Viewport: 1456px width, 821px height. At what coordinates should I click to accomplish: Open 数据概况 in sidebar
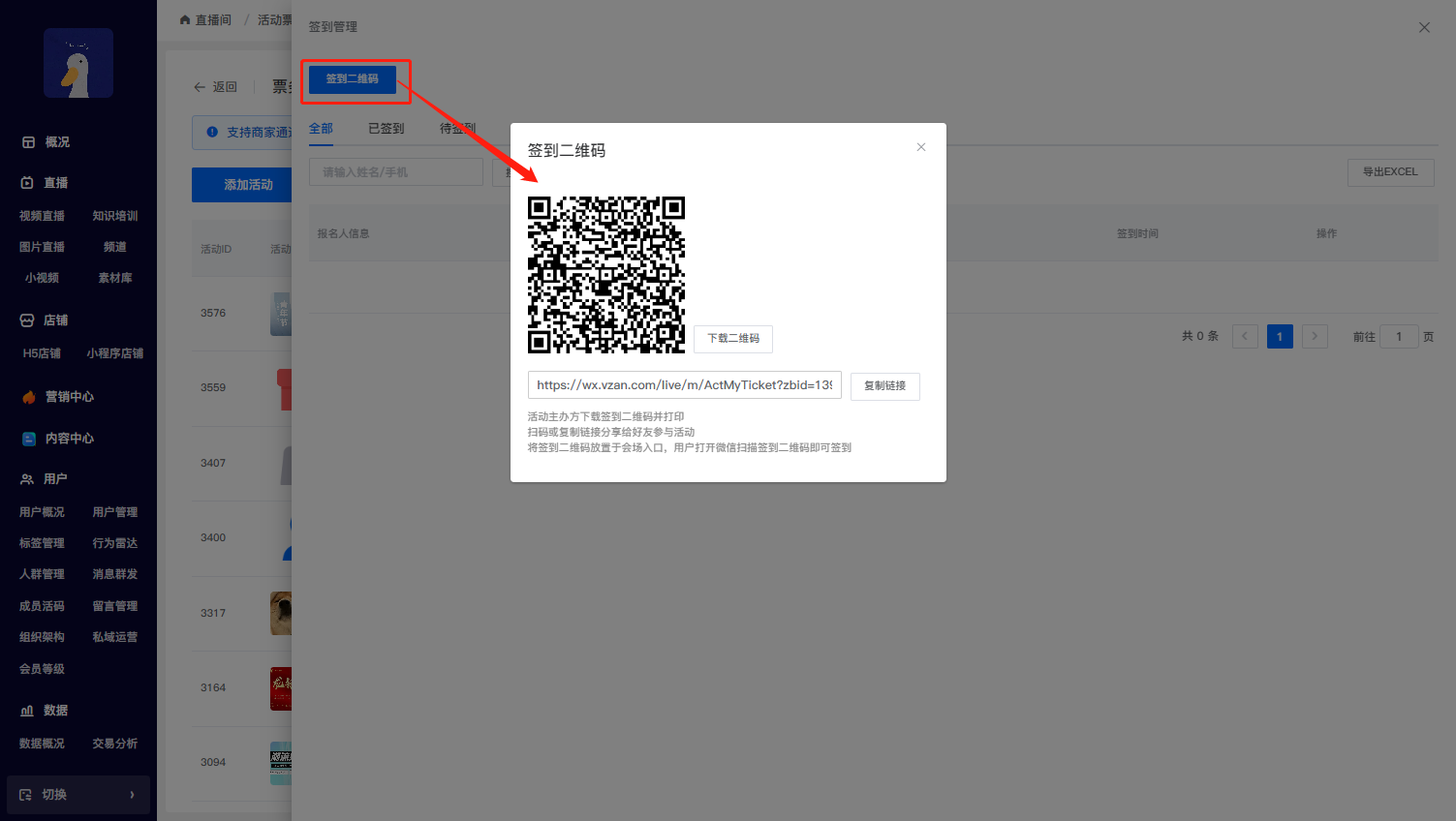point(42,744)
